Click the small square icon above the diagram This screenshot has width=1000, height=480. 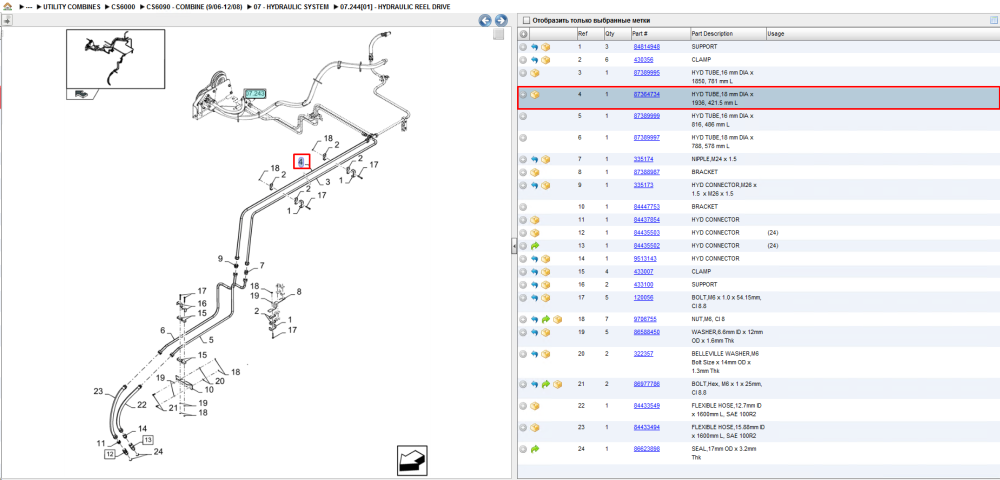click(499, 34)
